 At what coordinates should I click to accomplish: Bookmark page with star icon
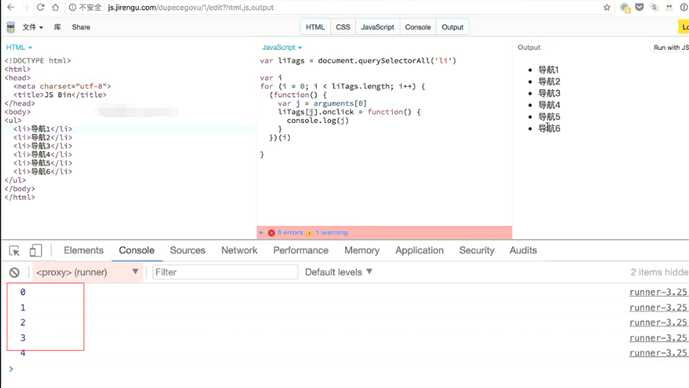607,7
